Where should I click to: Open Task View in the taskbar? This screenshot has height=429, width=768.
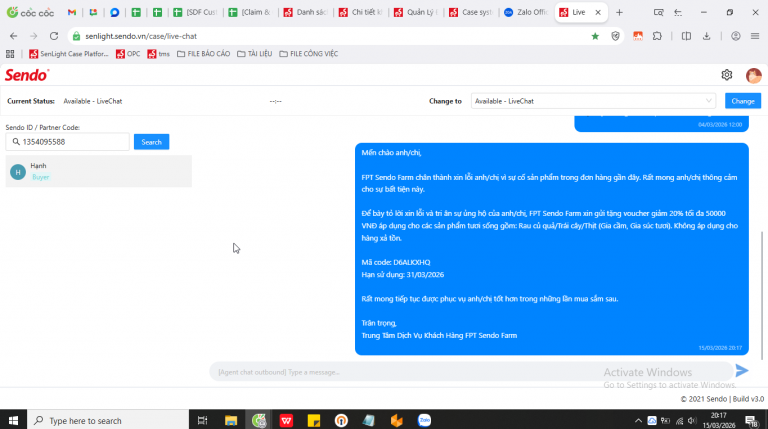202,420
